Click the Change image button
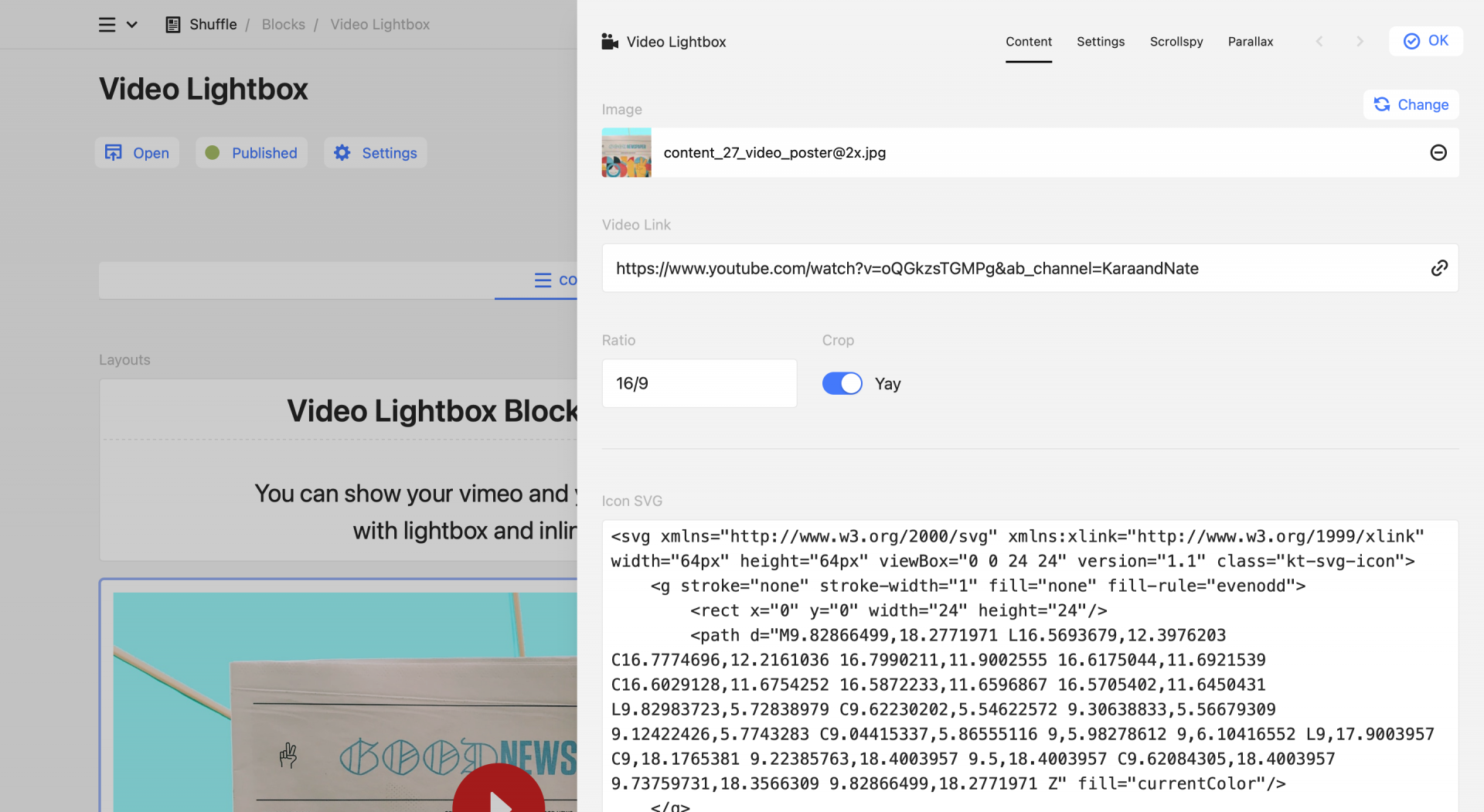This screenshot has height=812, width=1484. tap(1411, 104)
